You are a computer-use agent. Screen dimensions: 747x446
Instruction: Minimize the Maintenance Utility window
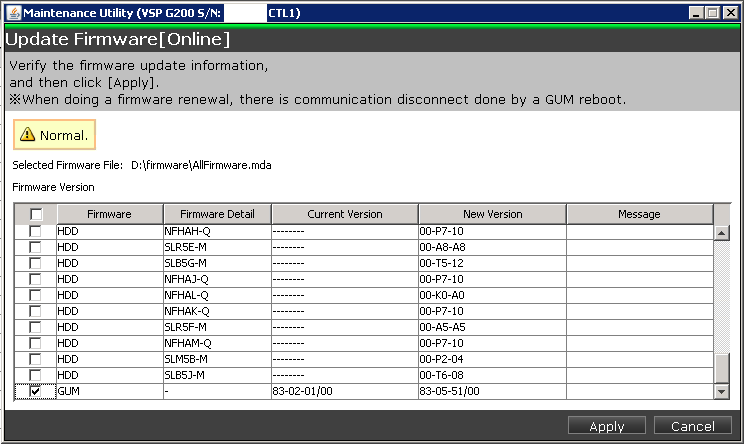tap(696, 13)
